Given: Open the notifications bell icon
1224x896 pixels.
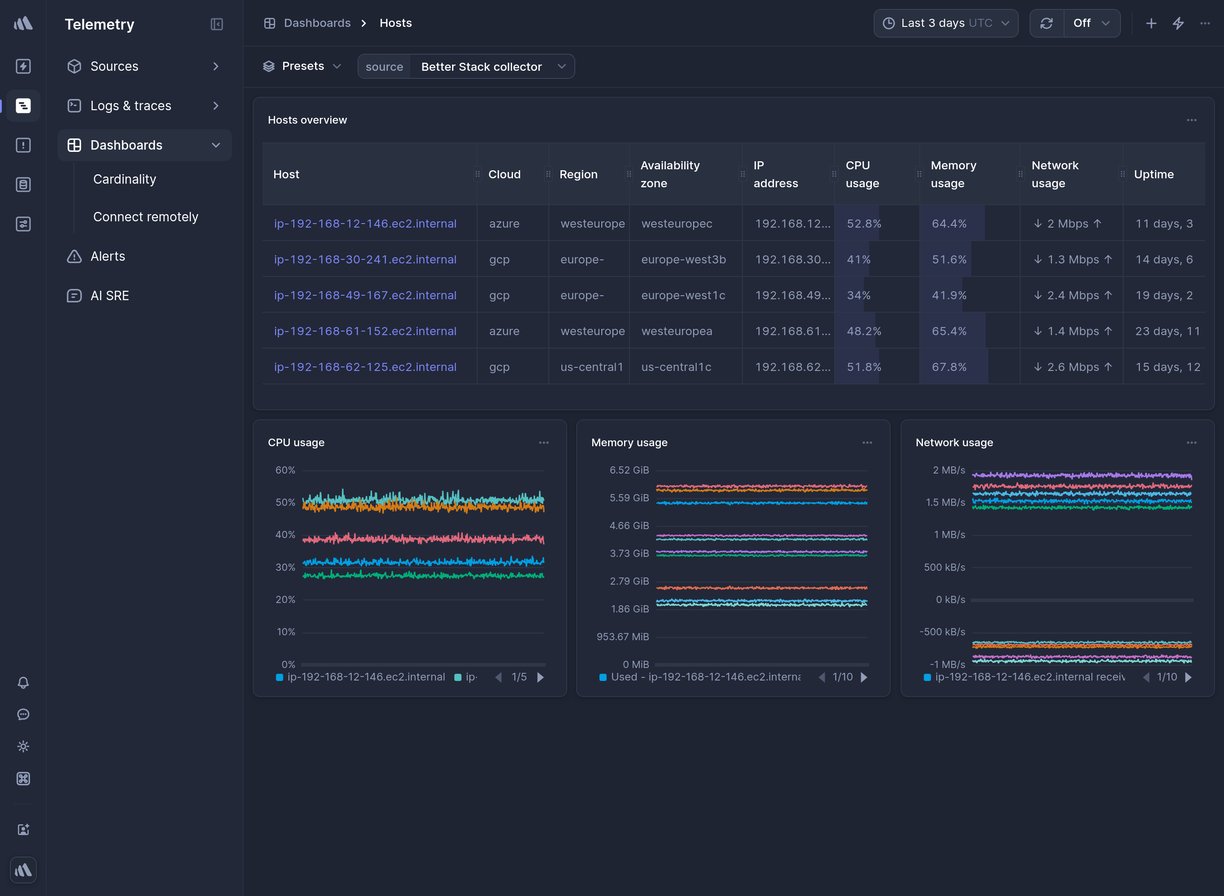Looking at the screenshot, I should pyautogui.click(x=23, y=683).
